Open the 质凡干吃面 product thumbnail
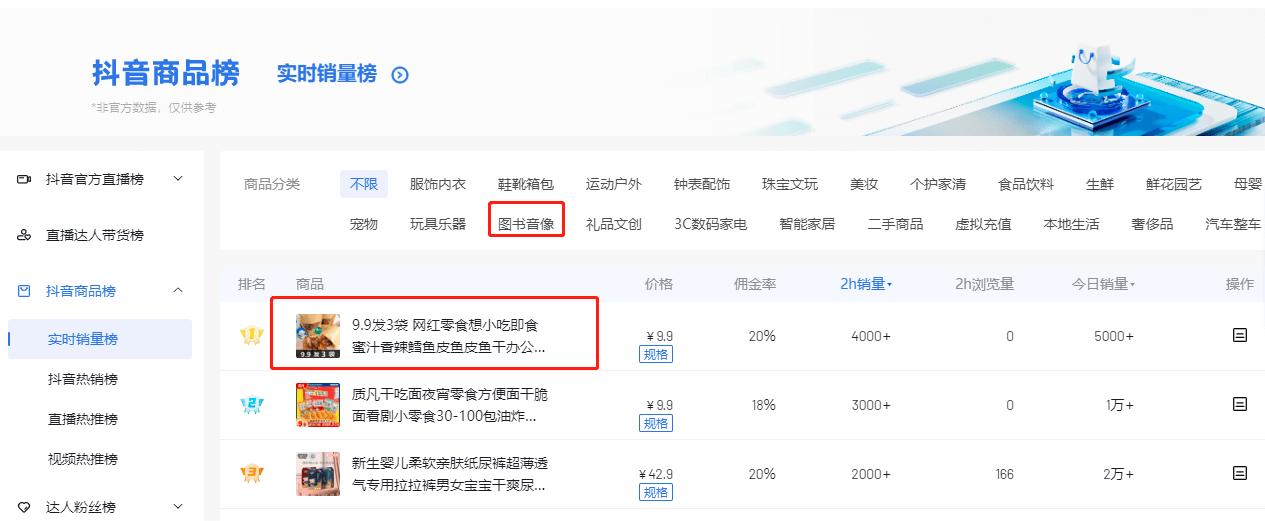Viewport: 1265px width, 521px height. (318, 405)
